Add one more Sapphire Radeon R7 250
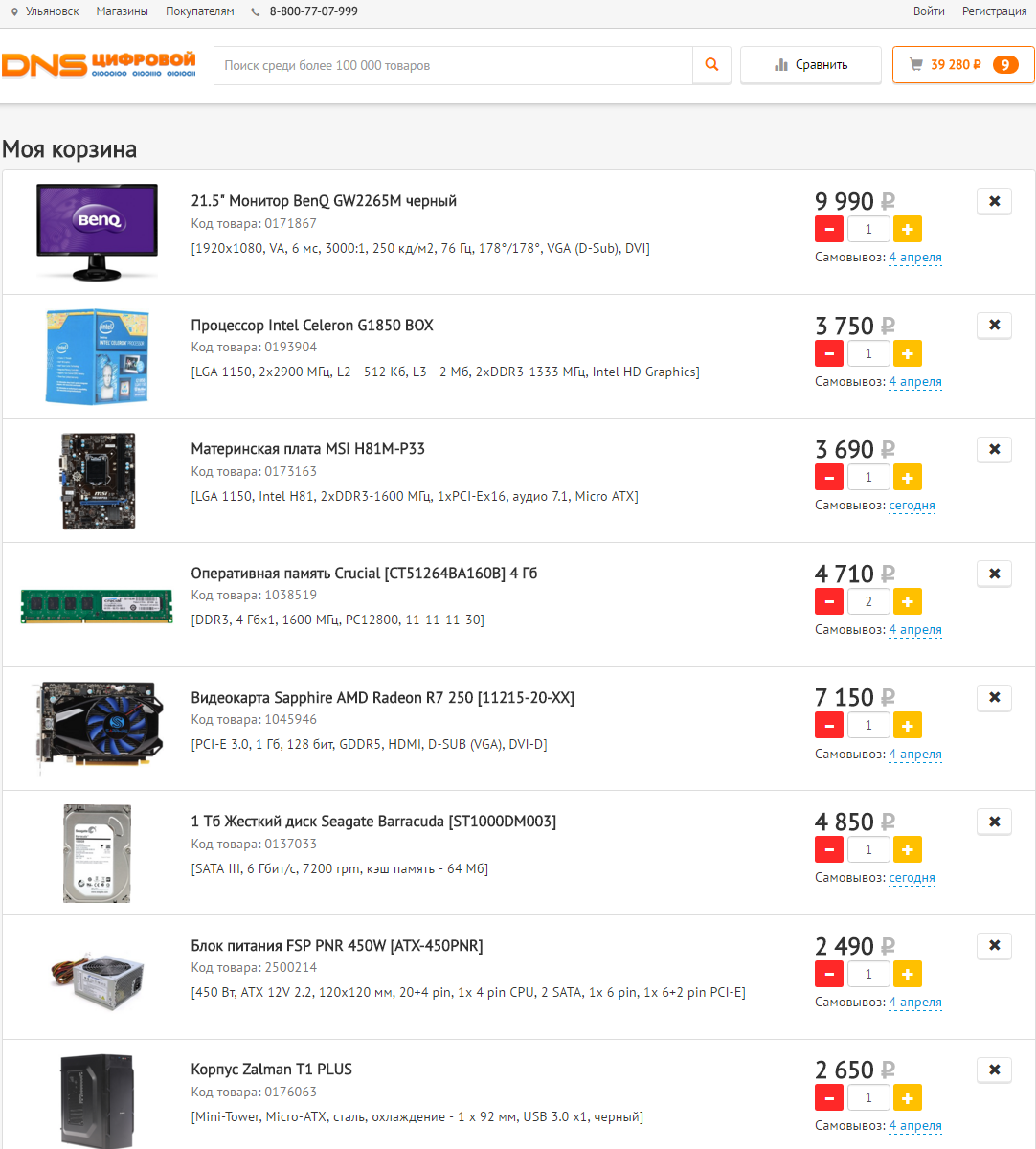 (x=908, y=726)
